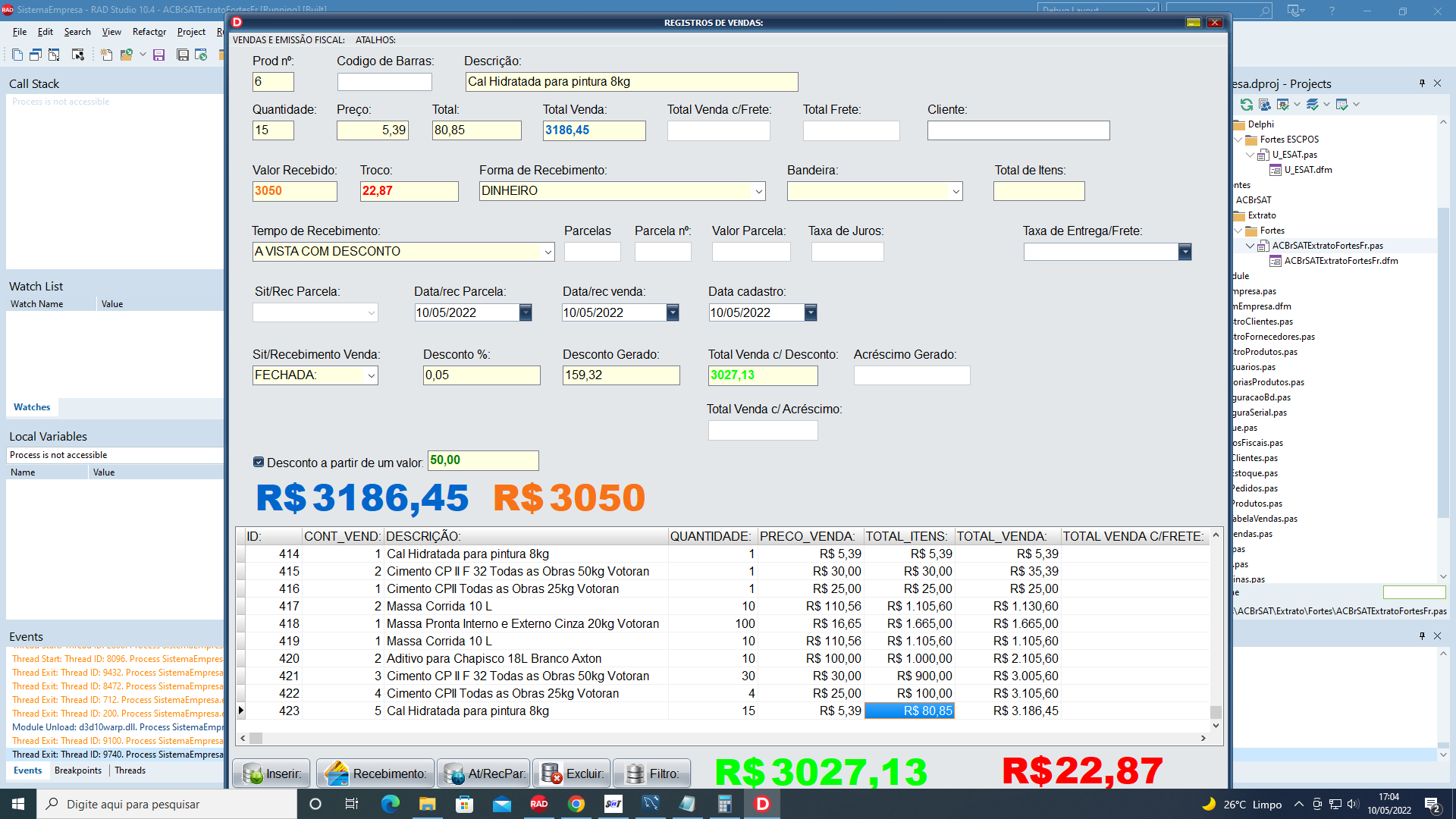Viewport: 1456px width, 819px height.
Task: Click the sales grid vertical scrollbar down arrow
Action: [x=1216, y=726]
